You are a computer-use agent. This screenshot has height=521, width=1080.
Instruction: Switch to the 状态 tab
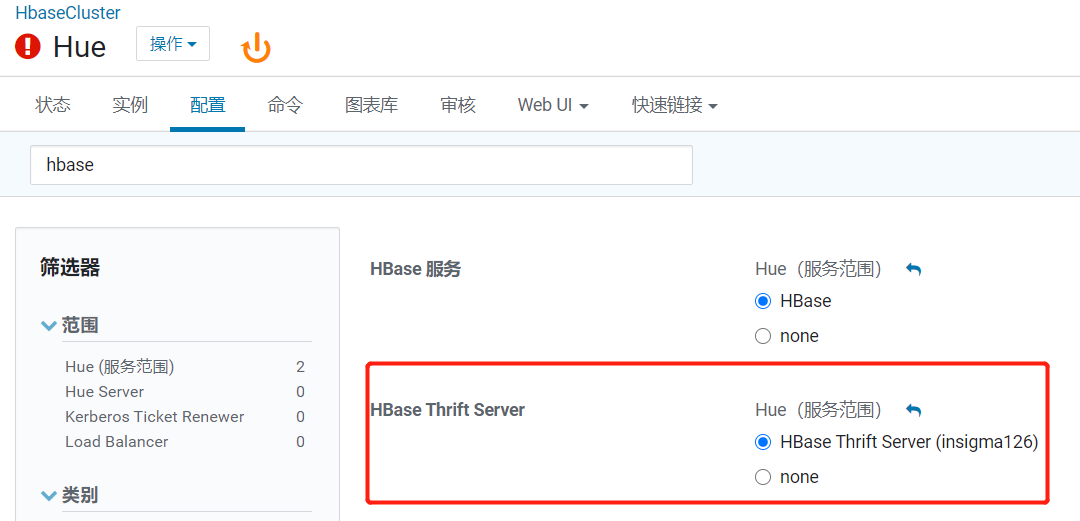click(53, 105)
